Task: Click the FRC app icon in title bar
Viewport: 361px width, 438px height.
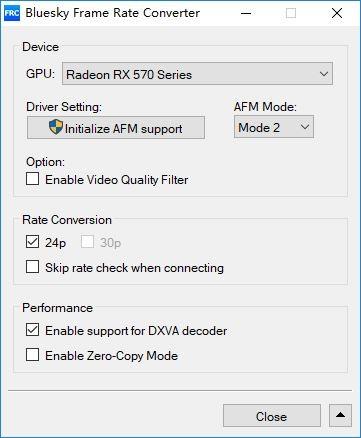Action: pos(12,13)
